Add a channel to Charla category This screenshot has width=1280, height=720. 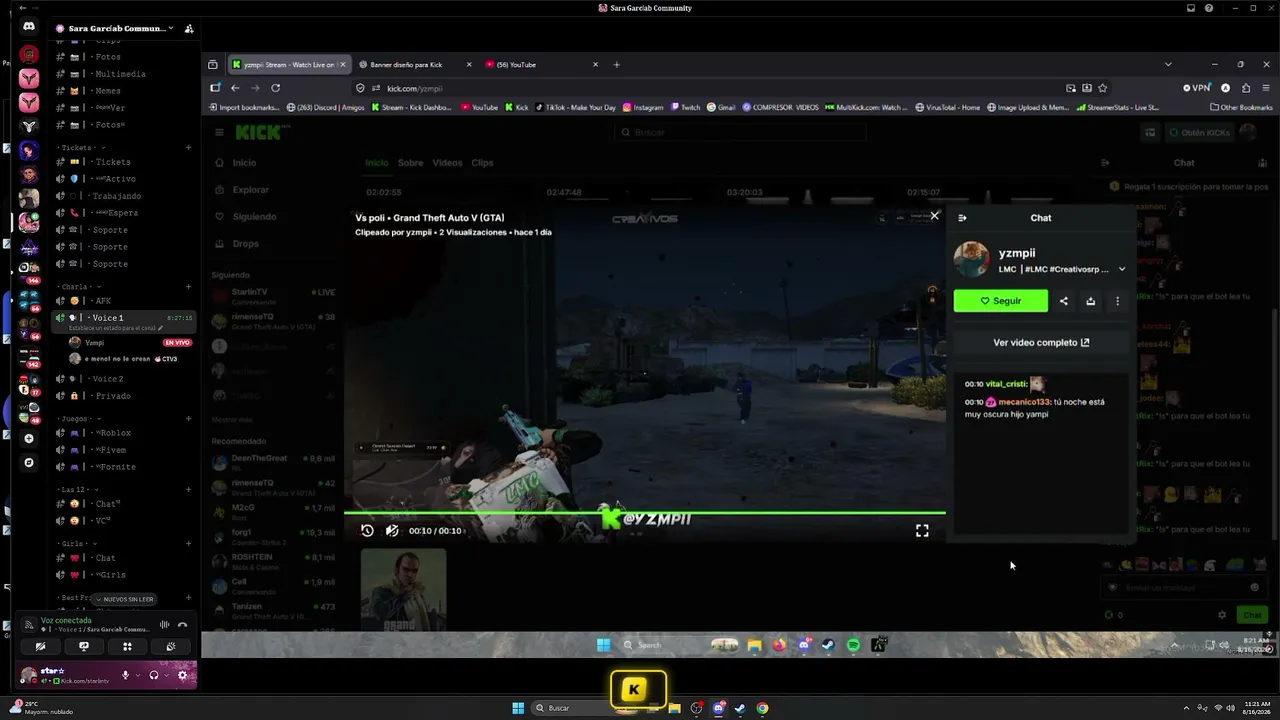pyautogui.click(x=188, y=287)
